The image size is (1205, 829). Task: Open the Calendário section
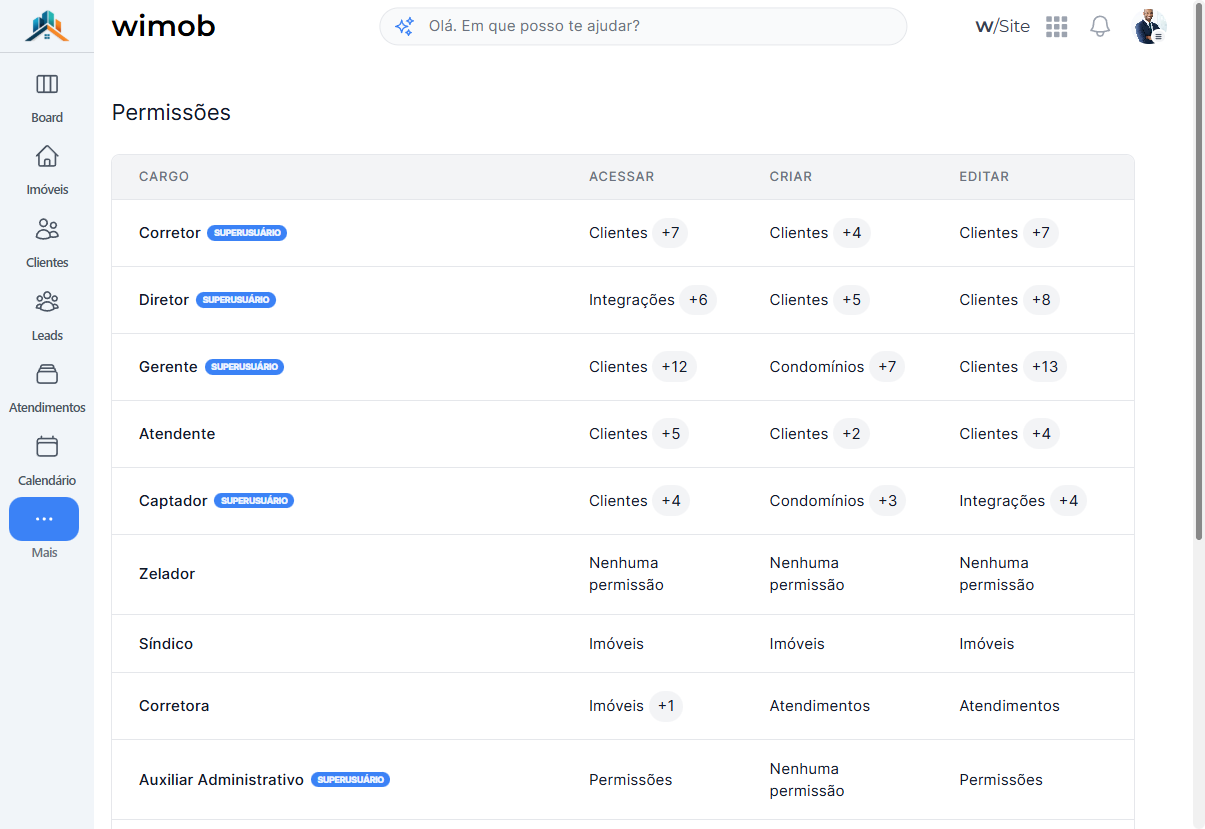pos(47,461)
